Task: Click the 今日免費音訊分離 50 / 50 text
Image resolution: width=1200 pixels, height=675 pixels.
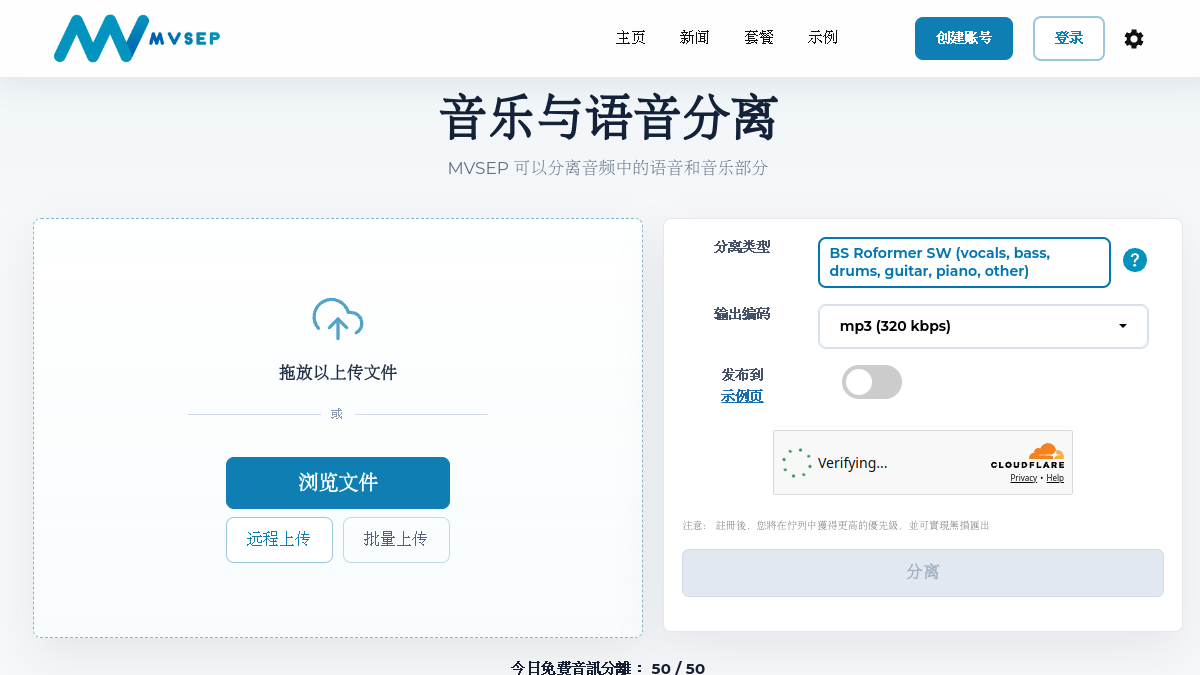Action: tap(608, 668)
